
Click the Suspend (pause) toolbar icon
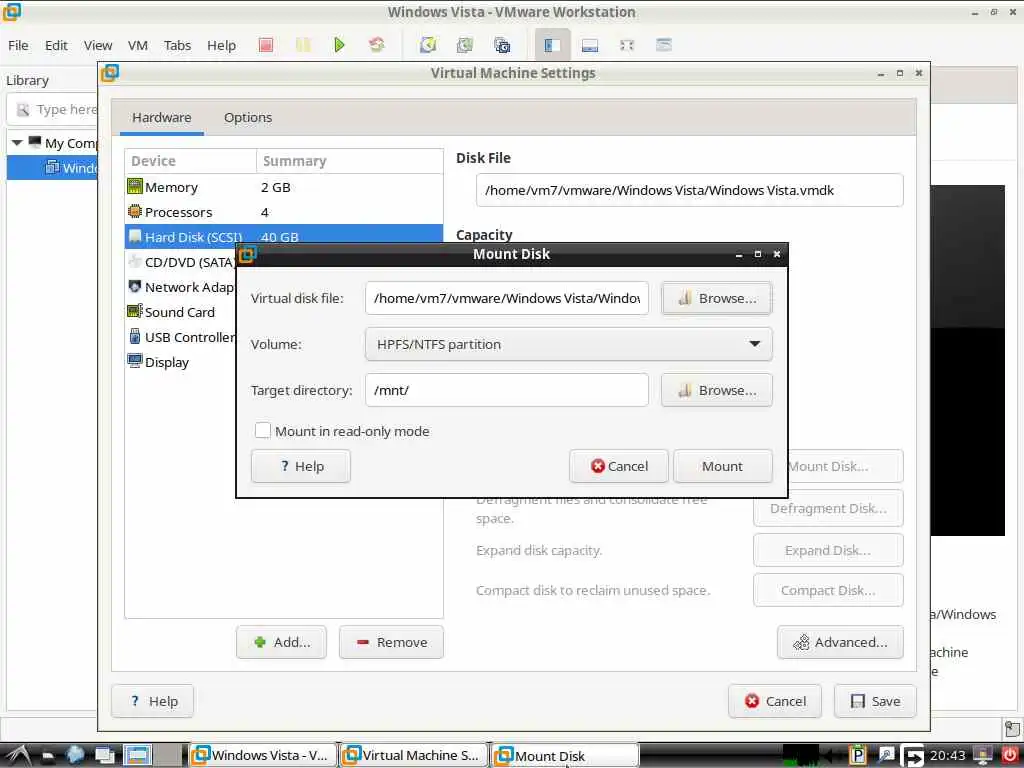(x=303, y=45)
